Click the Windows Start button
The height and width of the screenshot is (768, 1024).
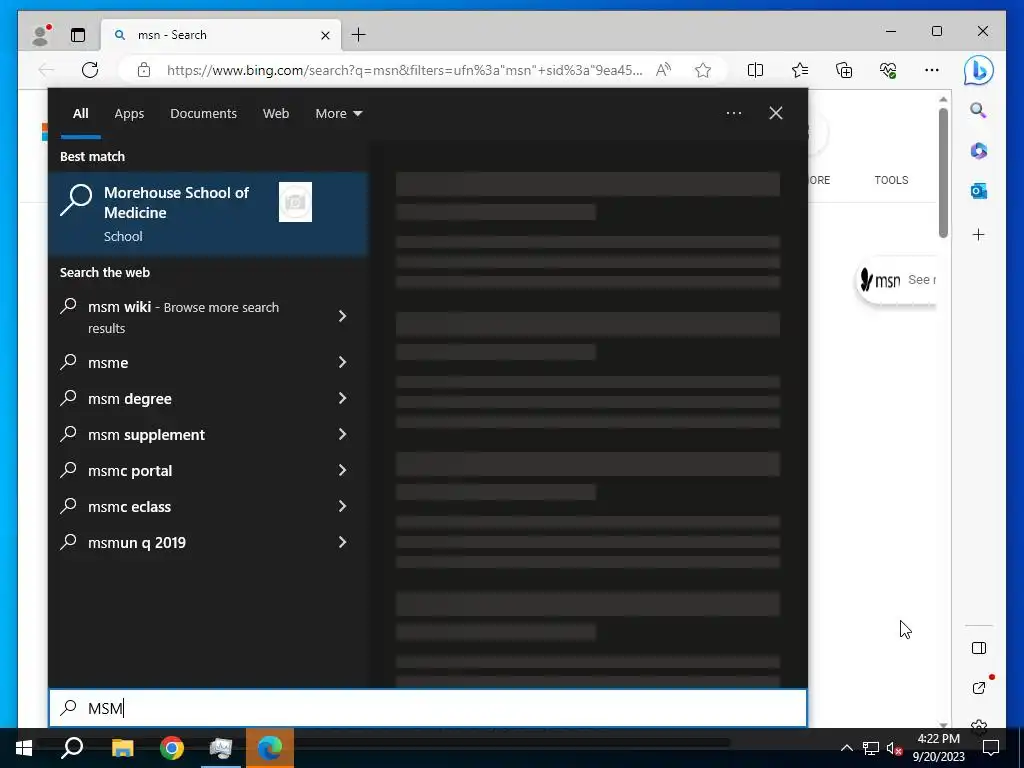[24, 748]
